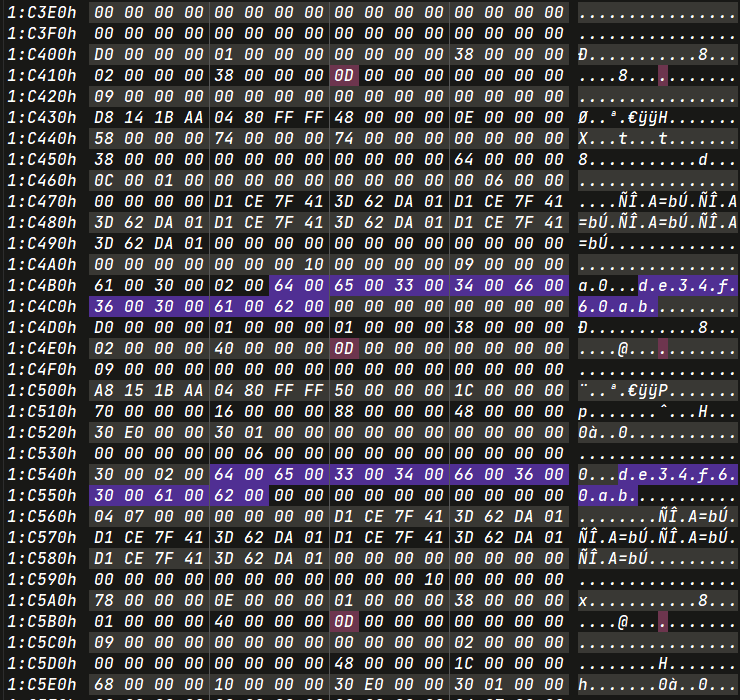Select byte A8 at start of row 1:C500h

pyautogui.click(x=104, y=391)
